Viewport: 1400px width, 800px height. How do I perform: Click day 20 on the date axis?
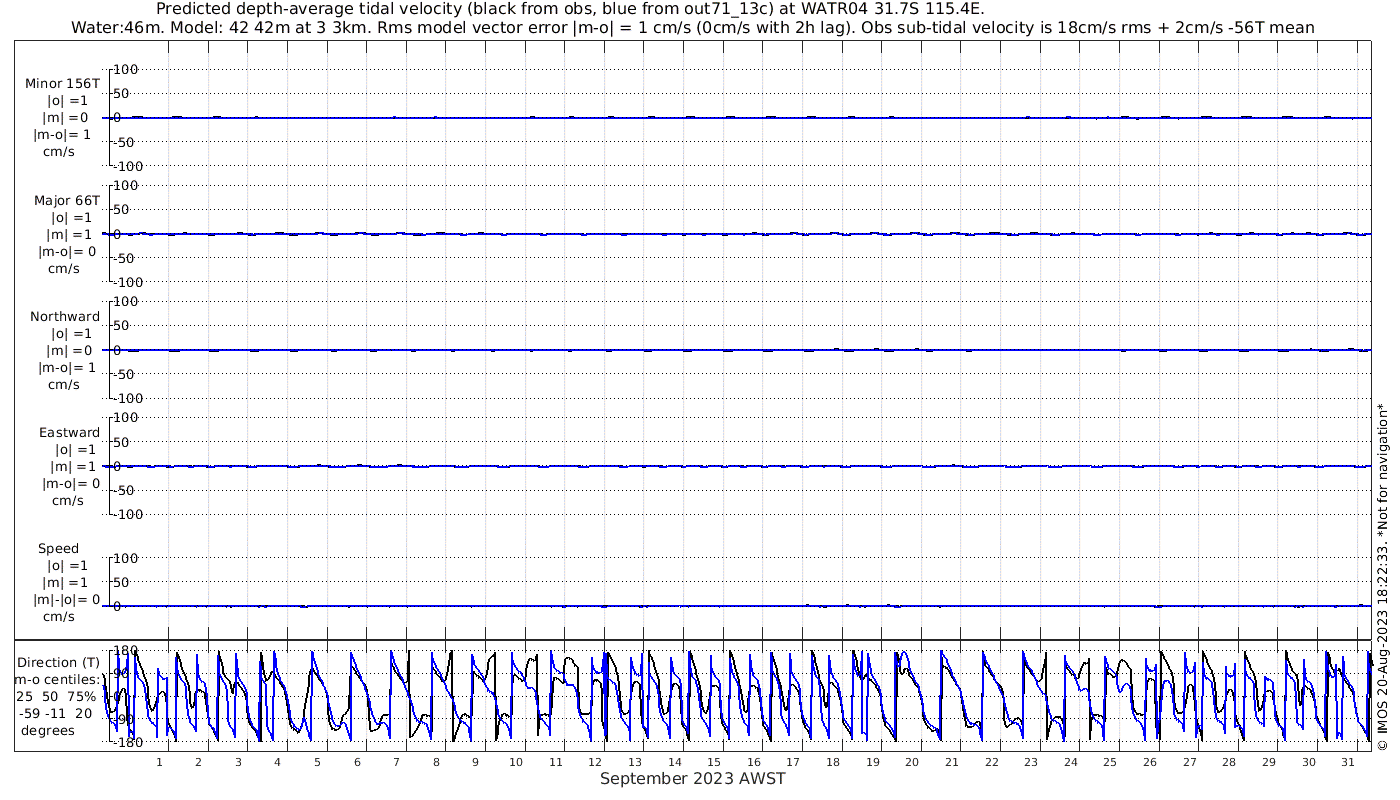pos(912,762)
